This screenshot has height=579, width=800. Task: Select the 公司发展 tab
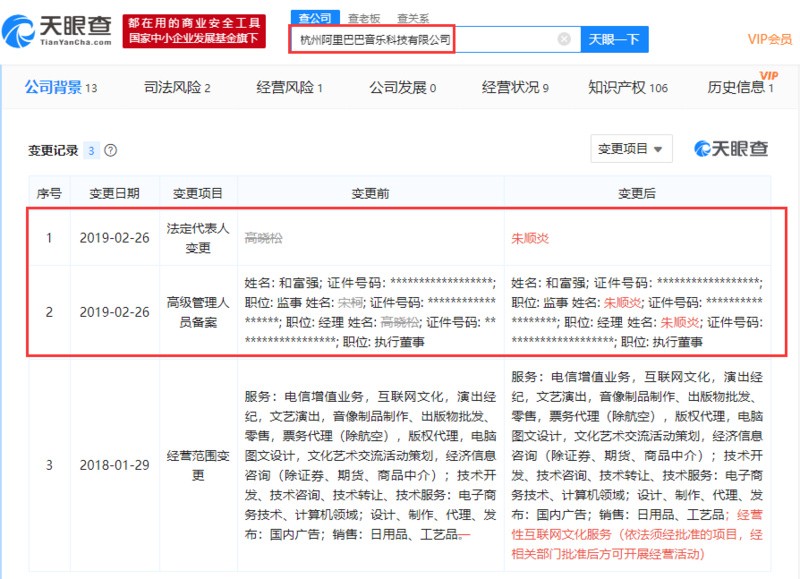pyautogui.click(x=402, y=88)
